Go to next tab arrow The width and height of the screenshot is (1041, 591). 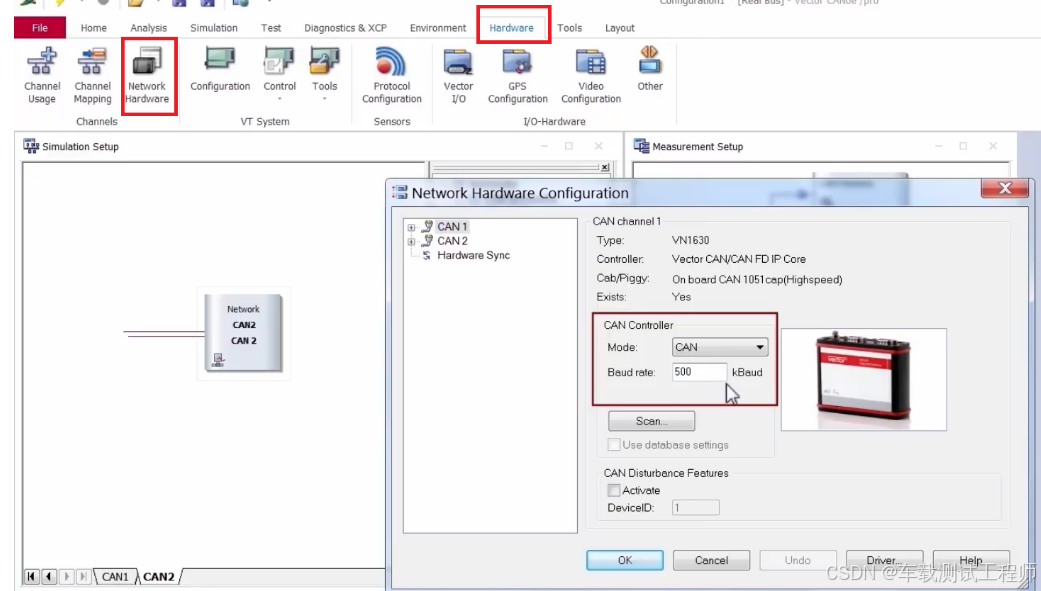tap(66, 576)
